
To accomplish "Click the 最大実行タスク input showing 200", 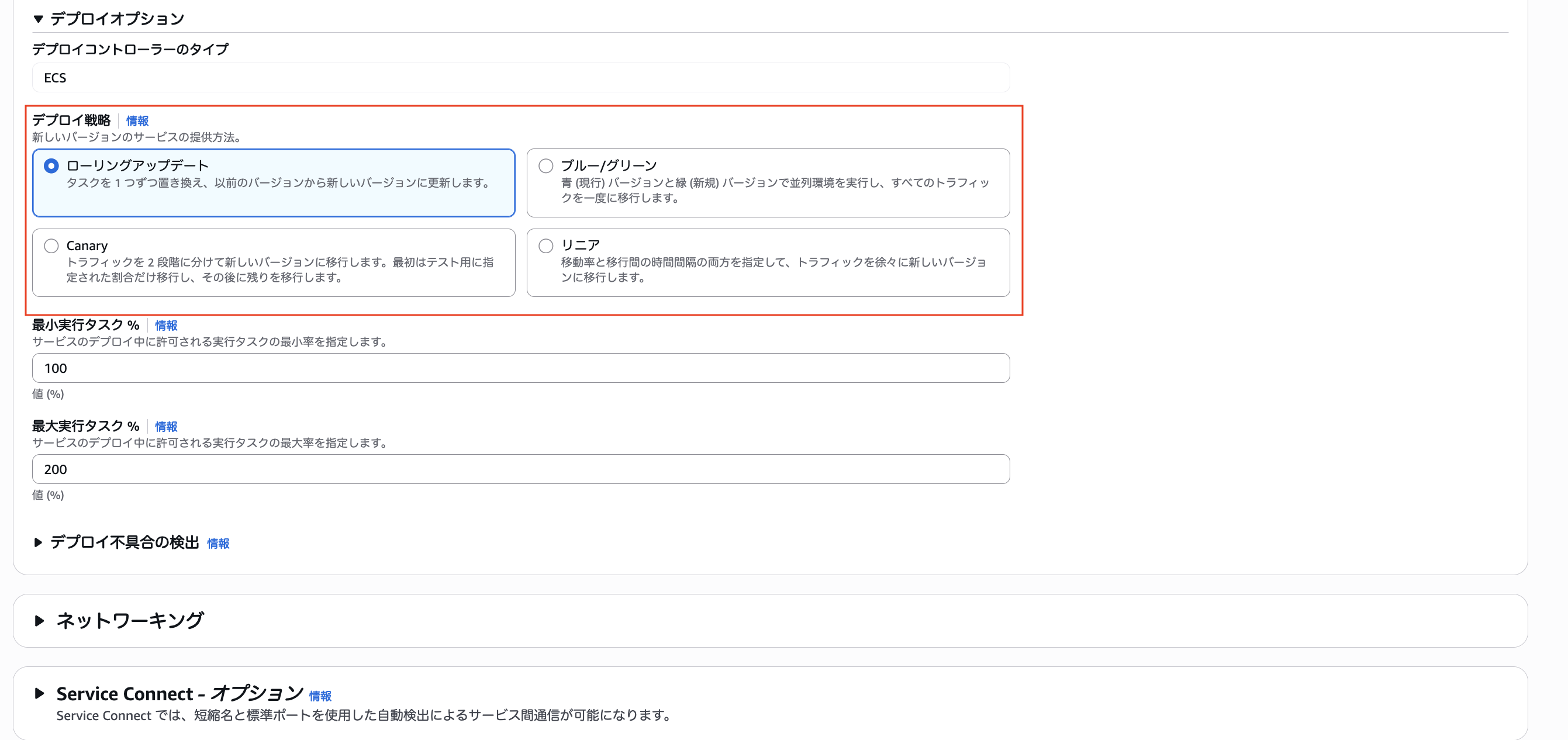I will [520, 469].
